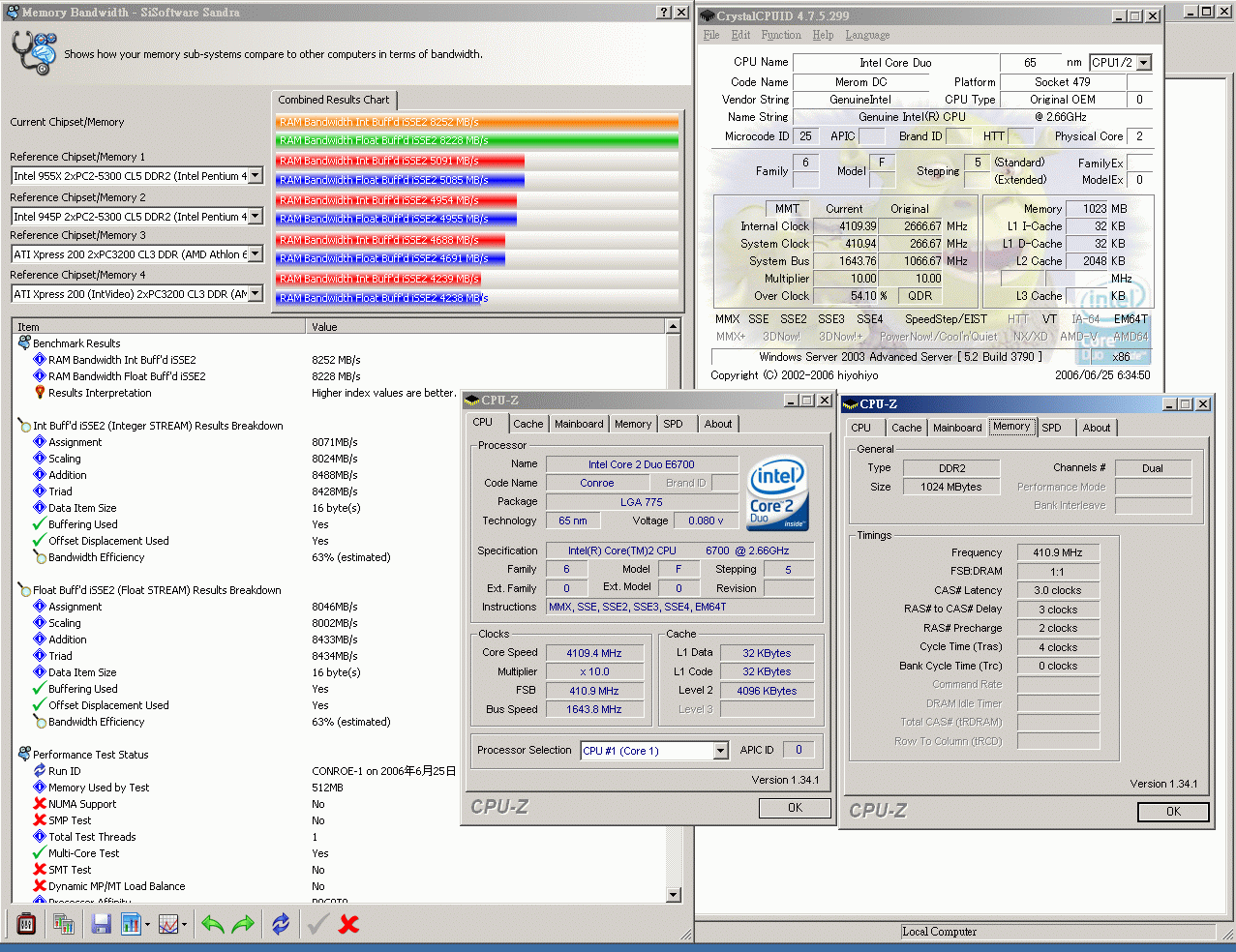Click the Bus Speed 1643.8 MHz value
The height and width of the screenshot is (952, 1236).
pyautogui.click(x=594, y=709)
